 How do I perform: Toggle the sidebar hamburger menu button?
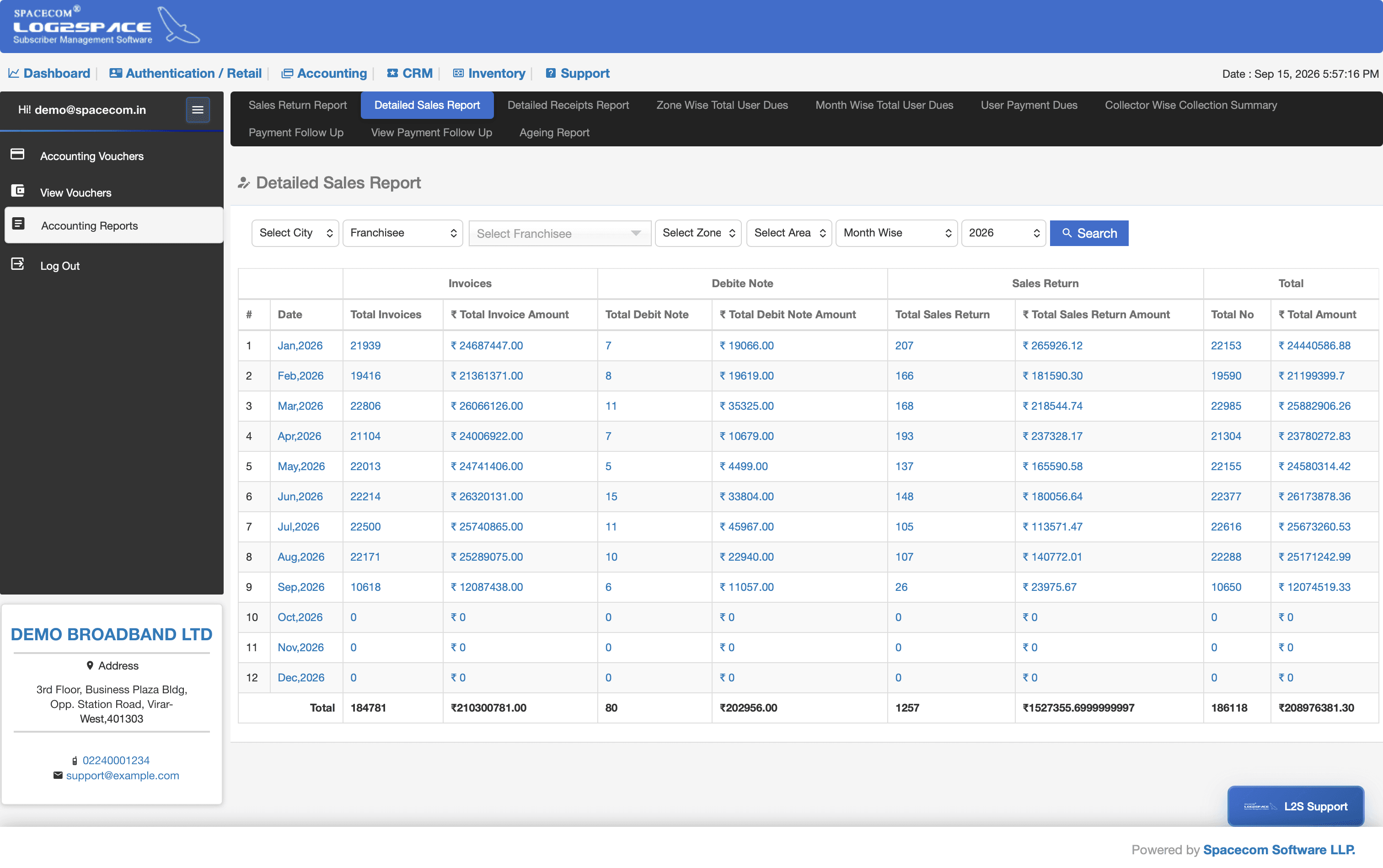point(198,110)
